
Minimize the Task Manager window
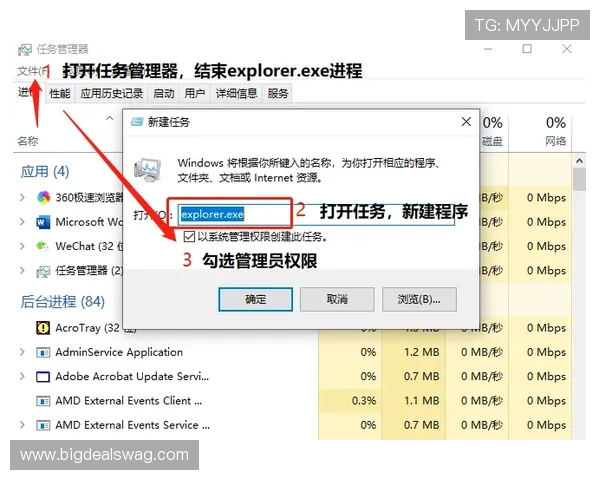coord(488,49)
